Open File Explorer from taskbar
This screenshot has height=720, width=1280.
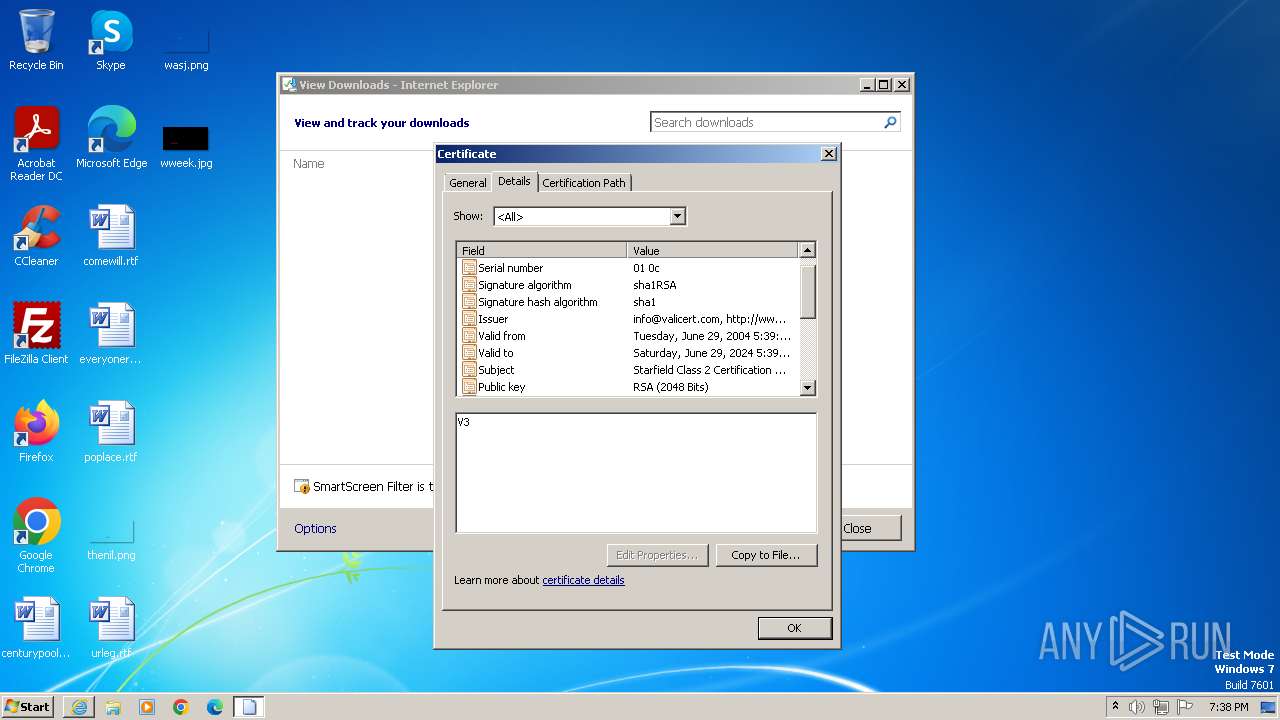point(113,707)
